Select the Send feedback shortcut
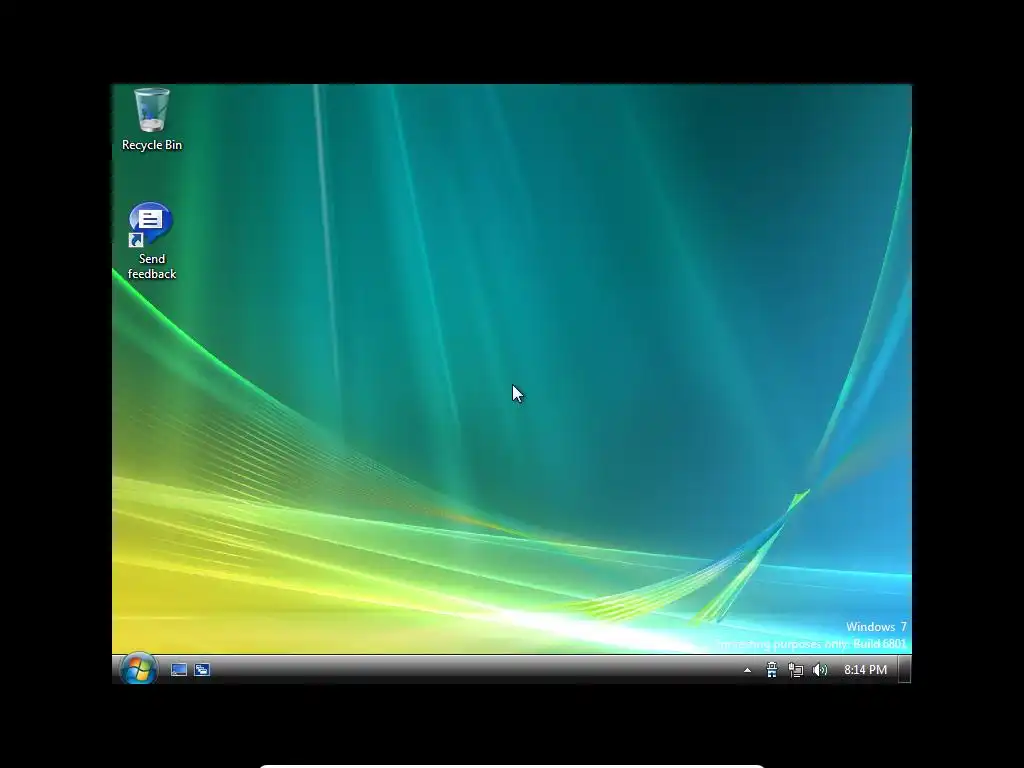1024x768 pixels. click(x=152, y=241)
